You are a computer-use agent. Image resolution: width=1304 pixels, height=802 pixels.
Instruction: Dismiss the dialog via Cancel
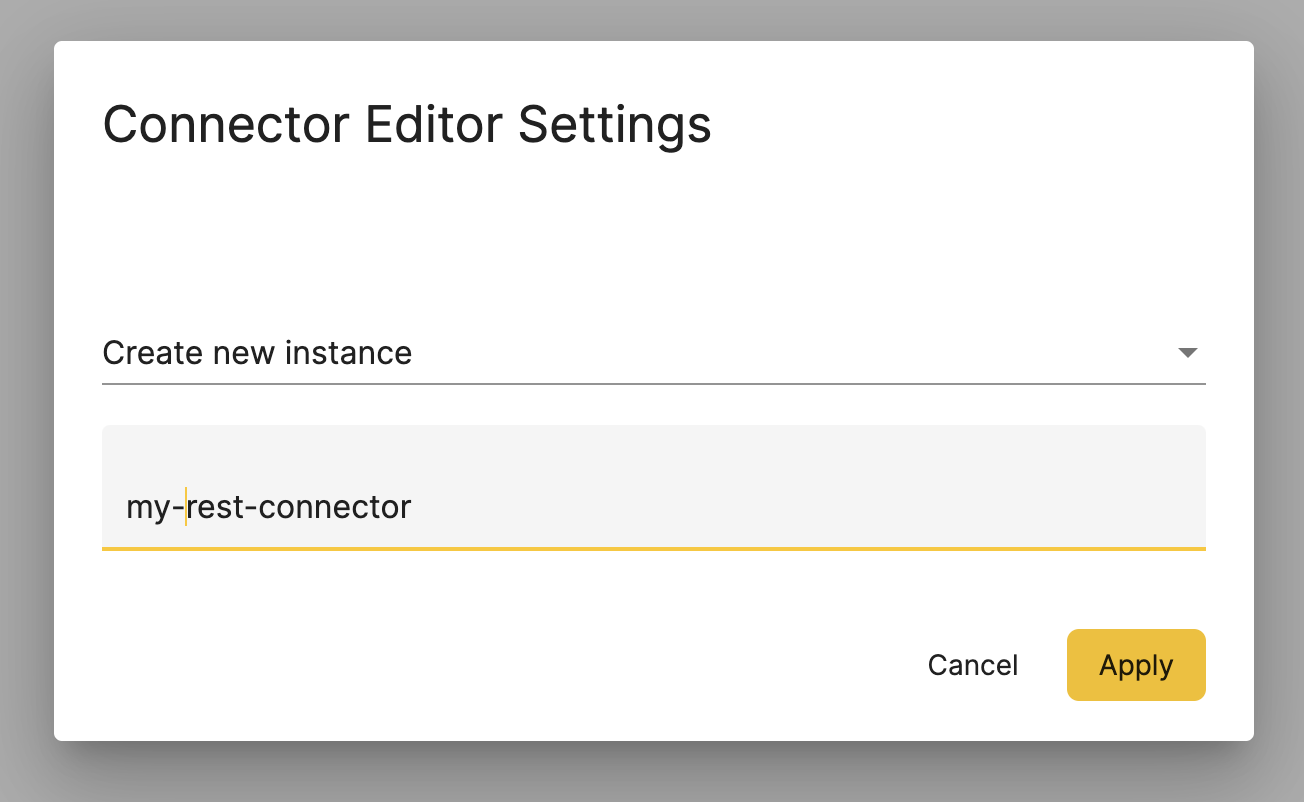tap(972, 665)
